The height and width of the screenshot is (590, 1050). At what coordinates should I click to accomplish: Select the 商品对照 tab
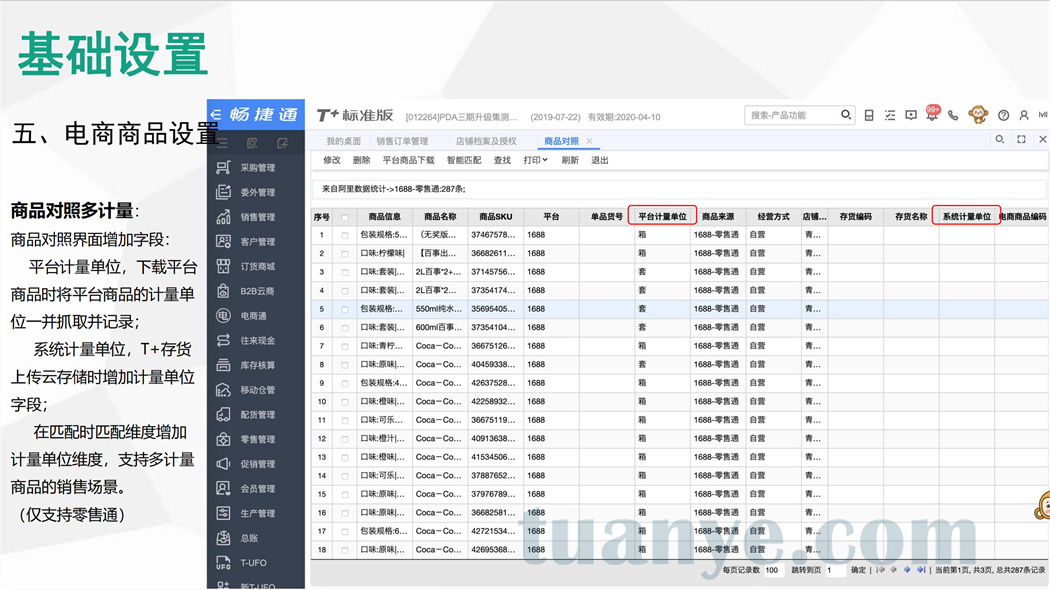click(561, 141)
